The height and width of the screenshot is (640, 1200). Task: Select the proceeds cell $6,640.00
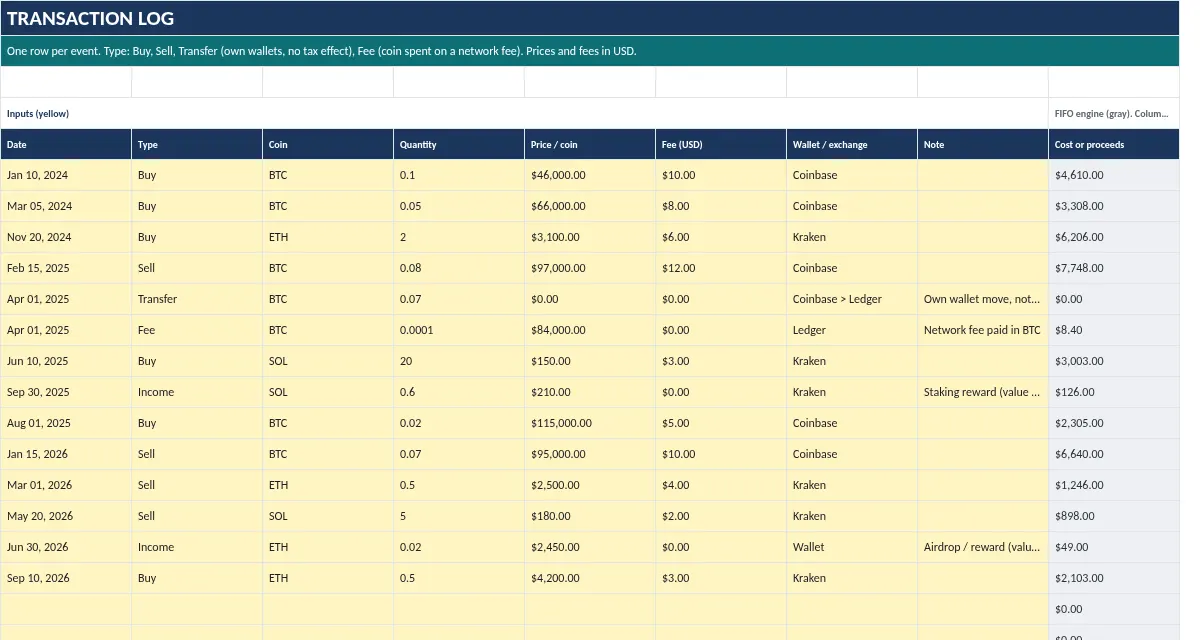pyautogui.click(x=1114, y=454)
